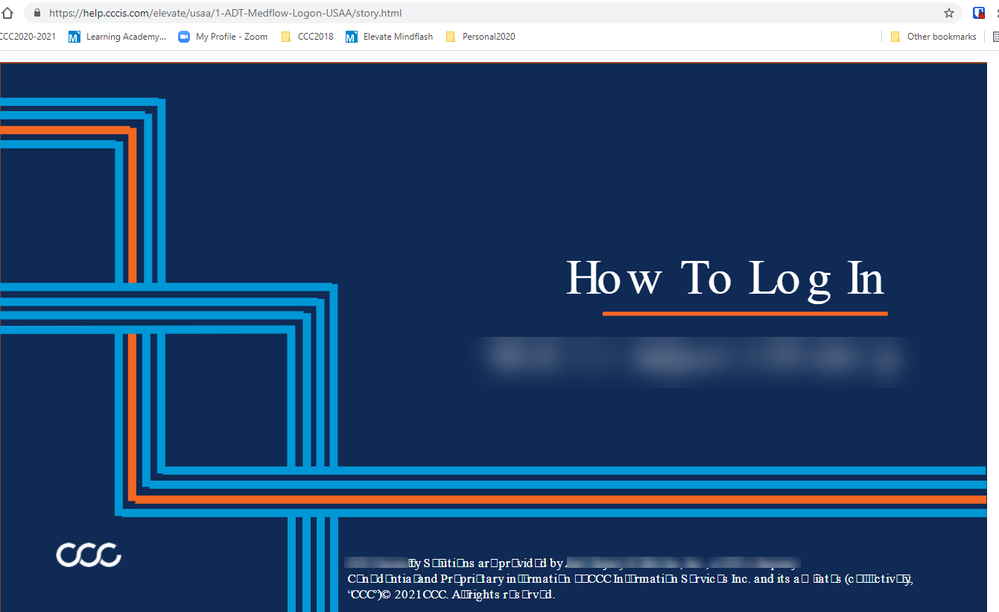Click the © 2021 CCC copyright line
The width and height of the screenshot is (999, 612).
451,595
